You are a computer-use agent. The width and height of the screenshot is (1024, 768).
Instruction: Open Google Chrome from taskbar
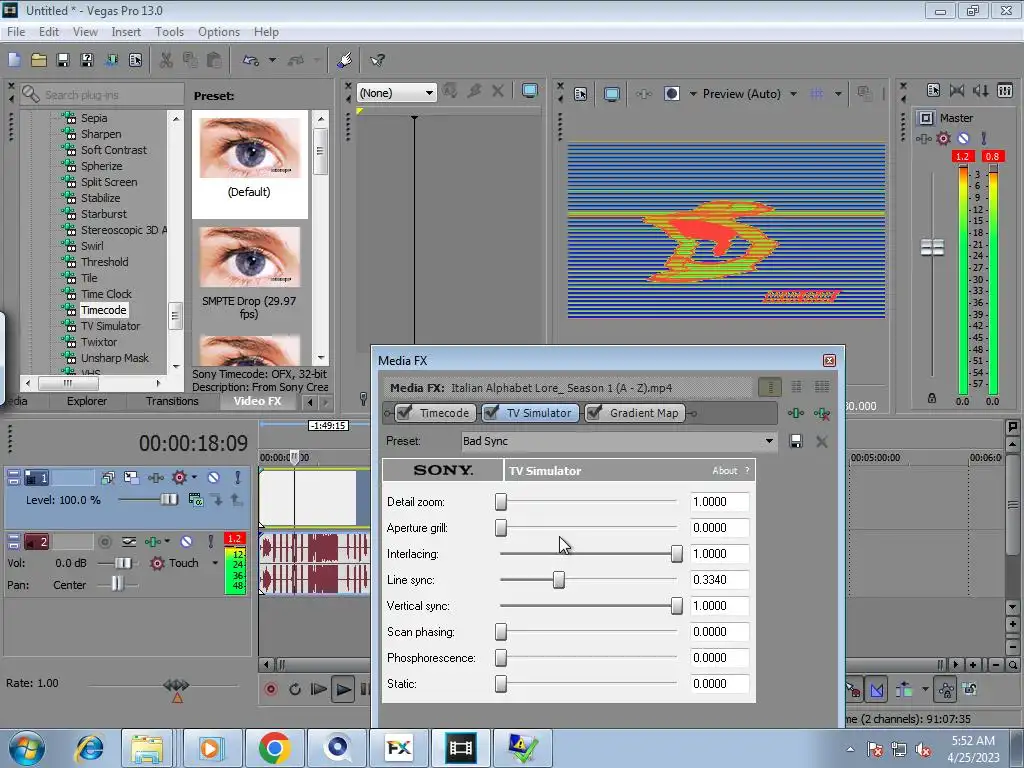(x=274, y=748)
